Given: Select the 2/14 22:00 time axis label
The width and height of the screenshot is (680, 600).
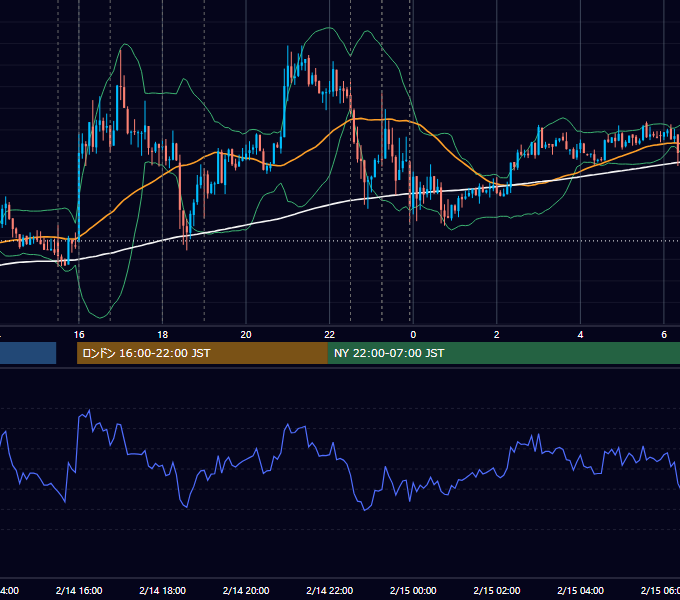Looking at the screenshot, I should click(330, 590).
